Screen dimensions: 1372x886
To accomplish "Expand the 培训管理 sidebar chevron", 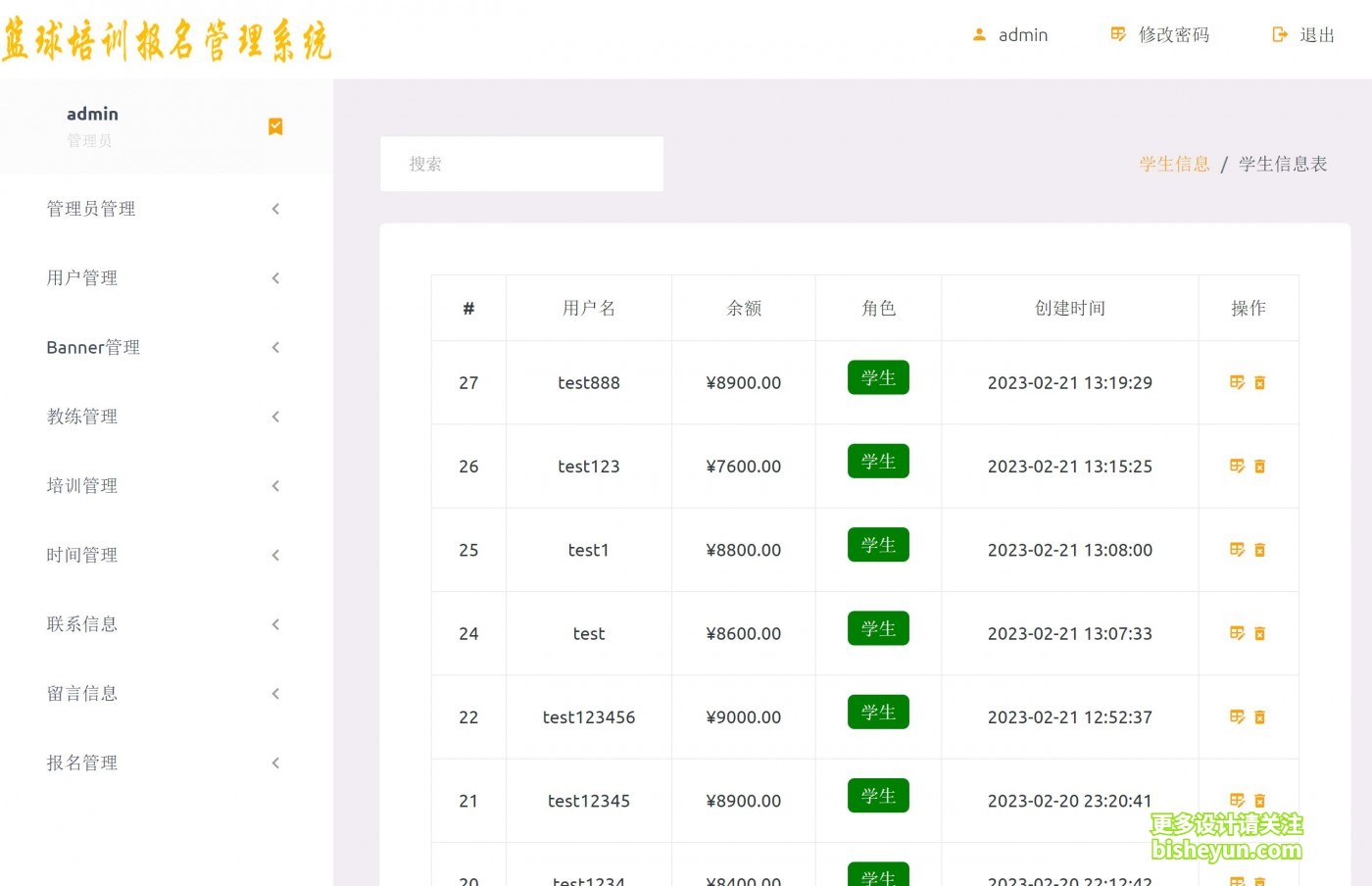I will [x=275, y=486].
